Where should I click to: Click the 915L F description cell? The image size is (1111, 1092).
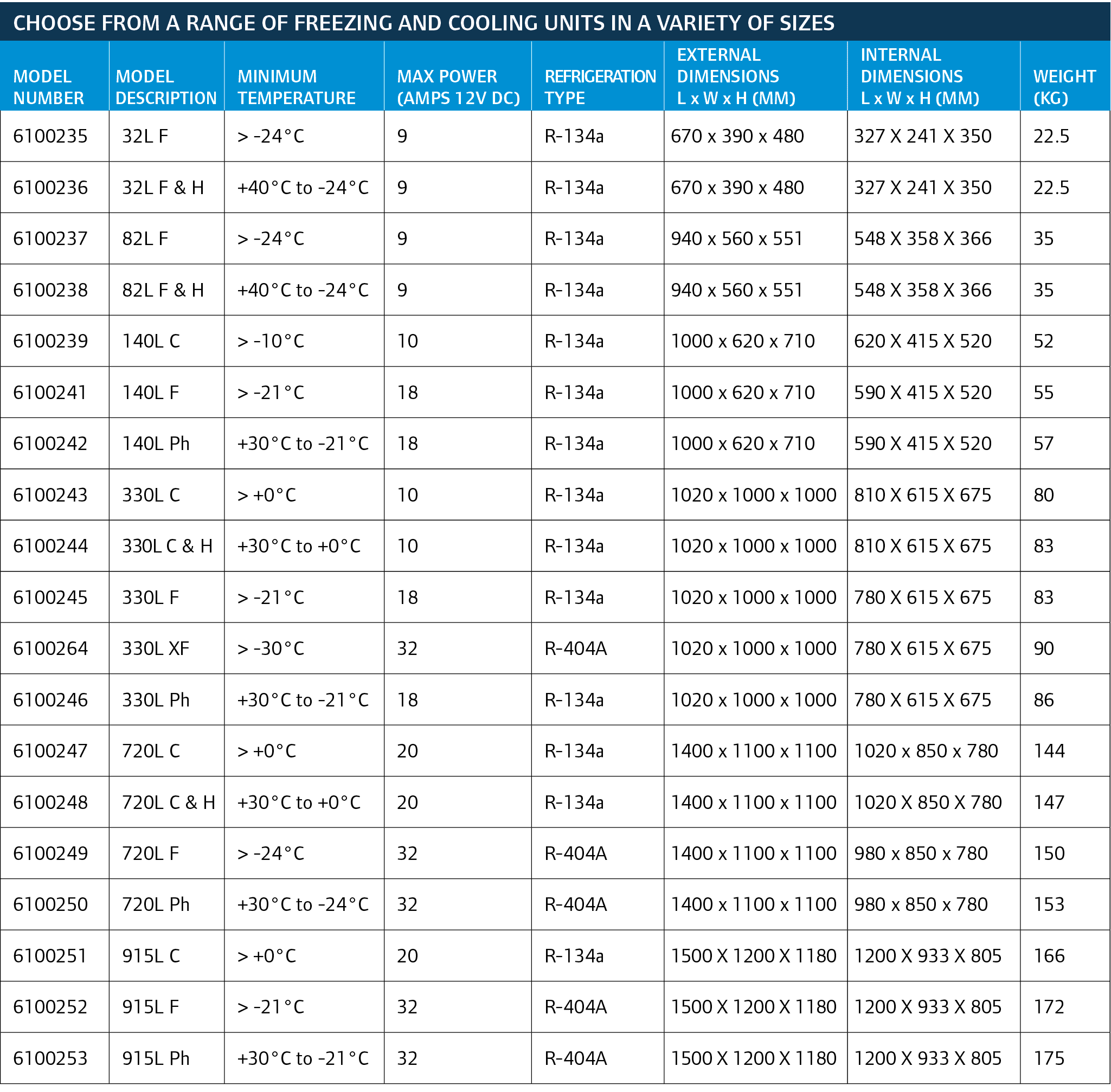click(150, 1007)
